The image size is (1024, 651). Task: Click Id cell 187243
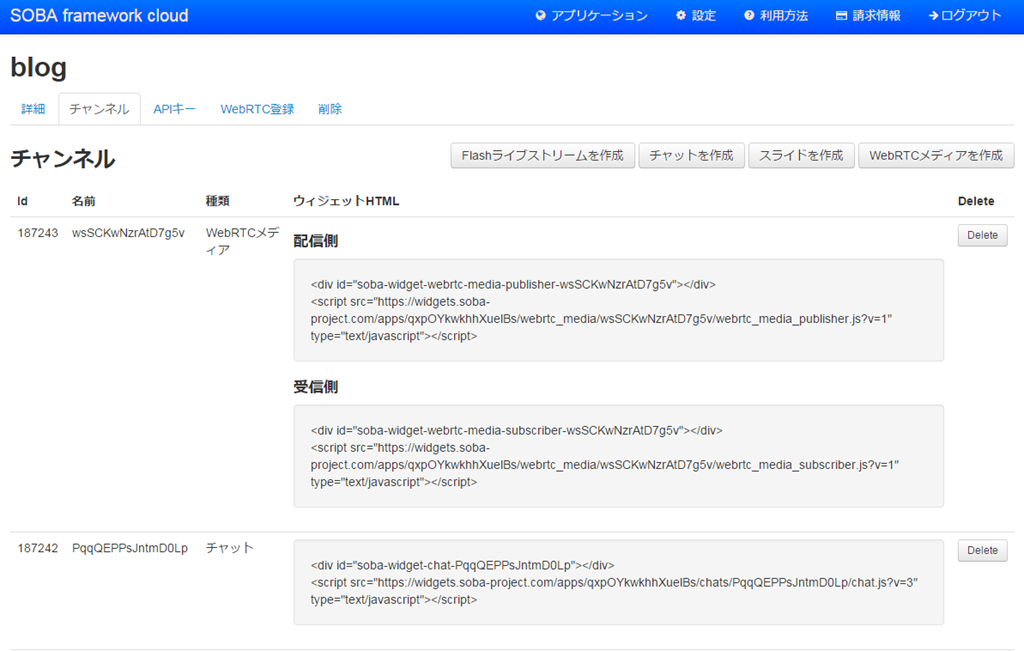38,233
